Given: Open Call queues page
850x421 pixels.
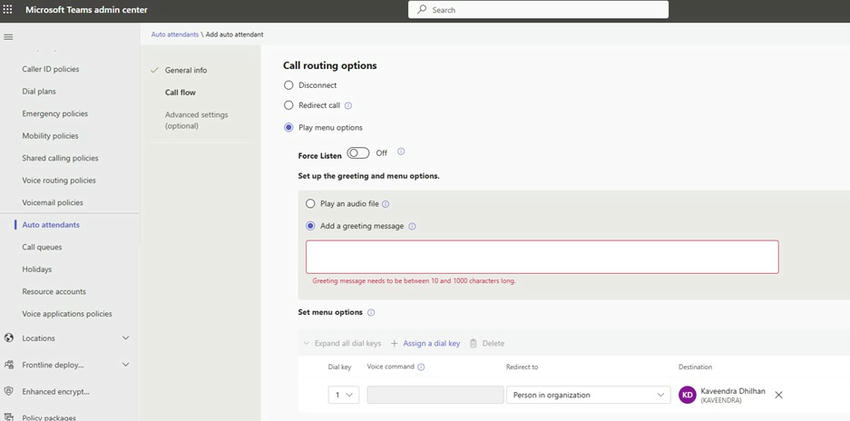Looking at the screenshot, I should click(x=42, y=247).
